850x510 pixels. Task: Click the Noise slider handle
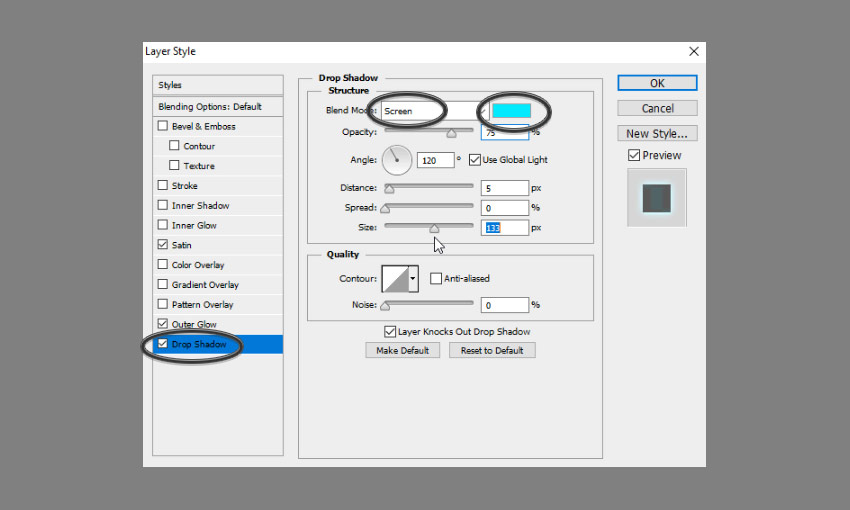[x=385, y=306]
